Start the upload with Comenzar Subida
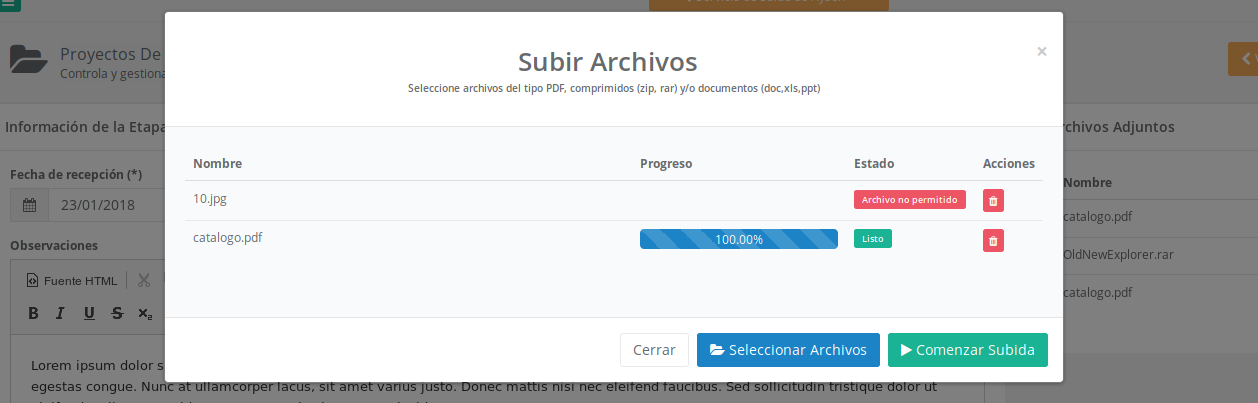 click(967, 350)
